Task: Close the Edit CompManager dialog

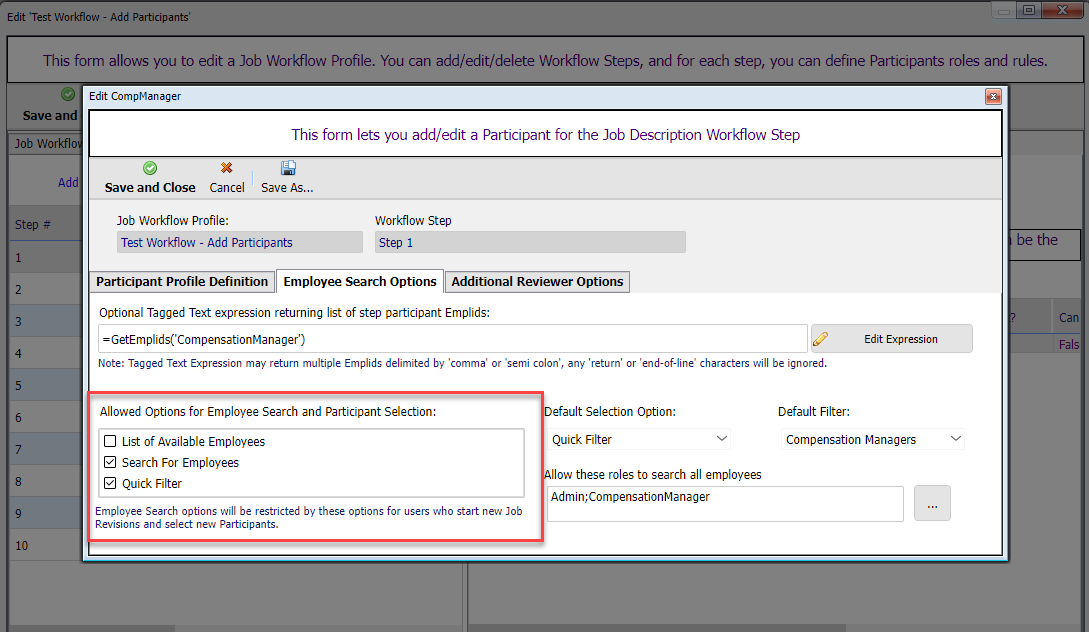Action: pos(992,96)
